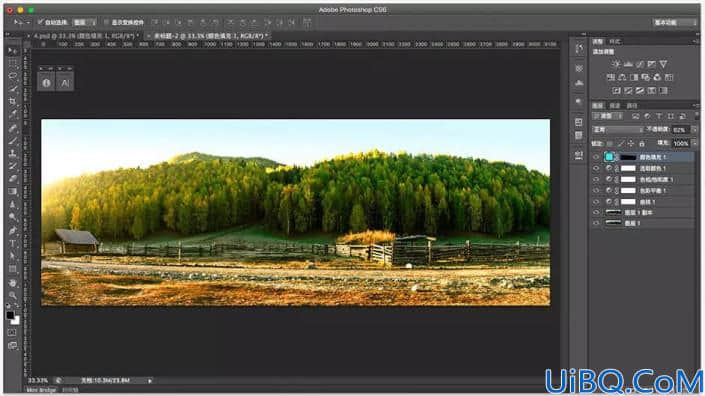Select the Crop tool
705x396 pixels.
(13, 101)
